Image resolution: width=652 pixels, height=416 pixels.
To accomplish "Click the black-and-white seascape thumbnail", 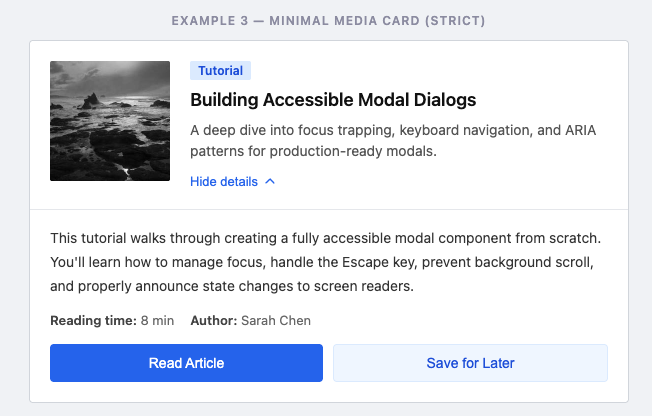I will [109, 120].
